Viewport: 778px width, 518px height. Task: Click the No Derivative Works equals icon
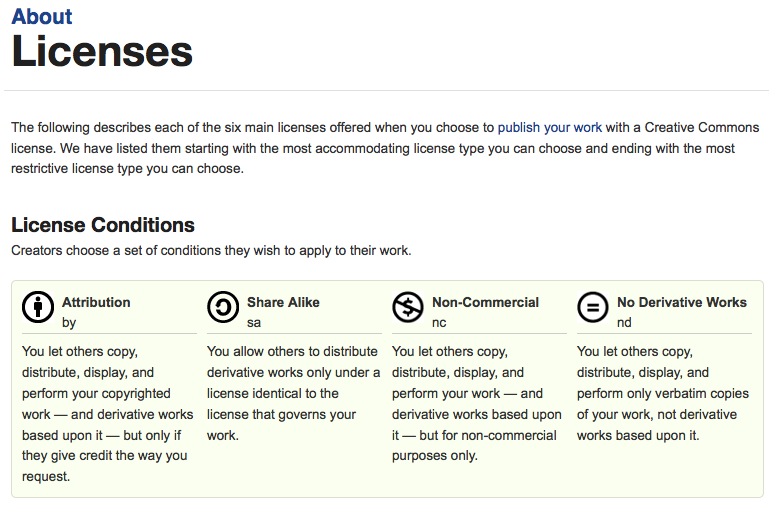(x=593, y=309)
